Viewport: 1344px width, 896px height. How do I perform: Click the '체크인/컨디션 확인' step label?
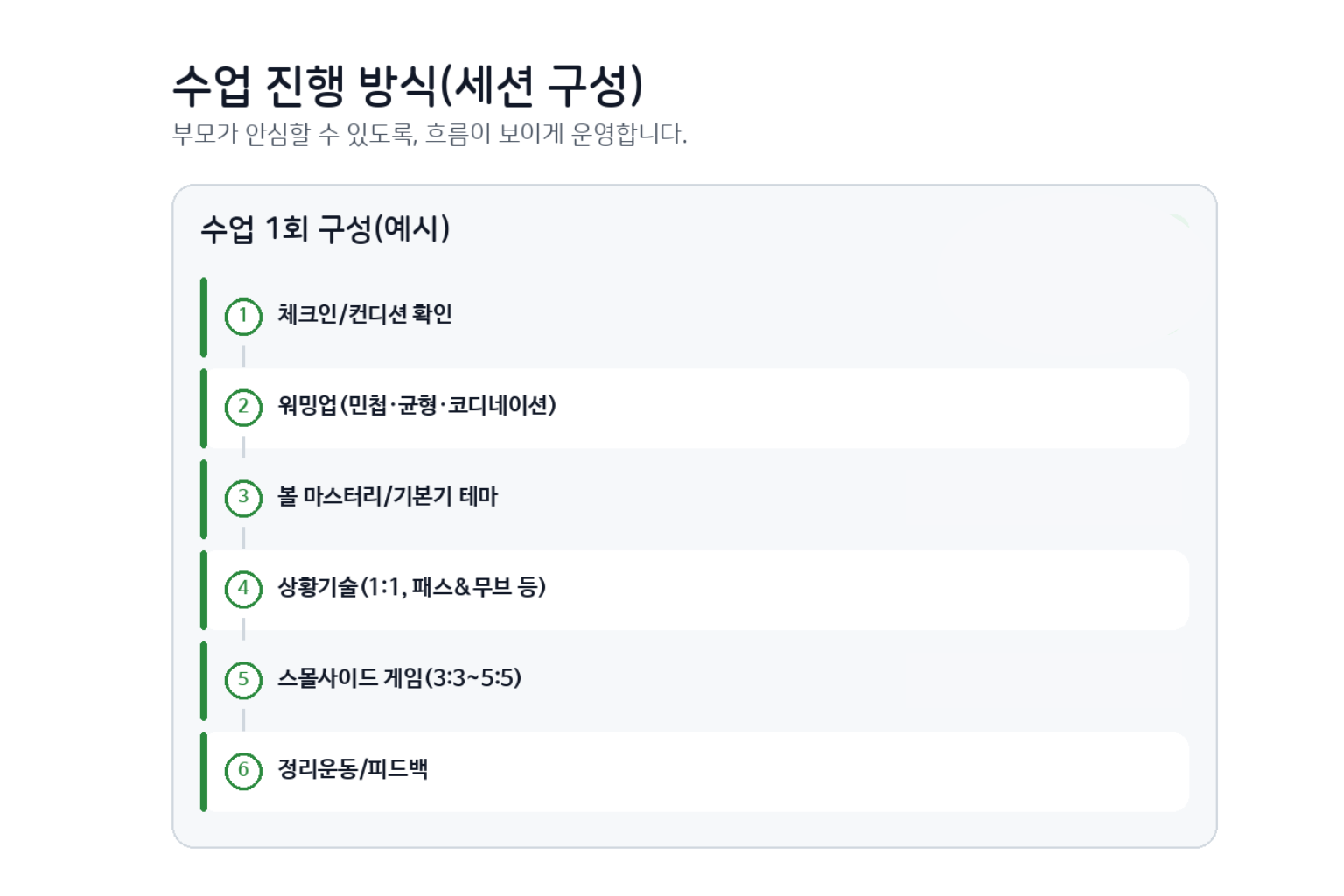pos(365,314)
